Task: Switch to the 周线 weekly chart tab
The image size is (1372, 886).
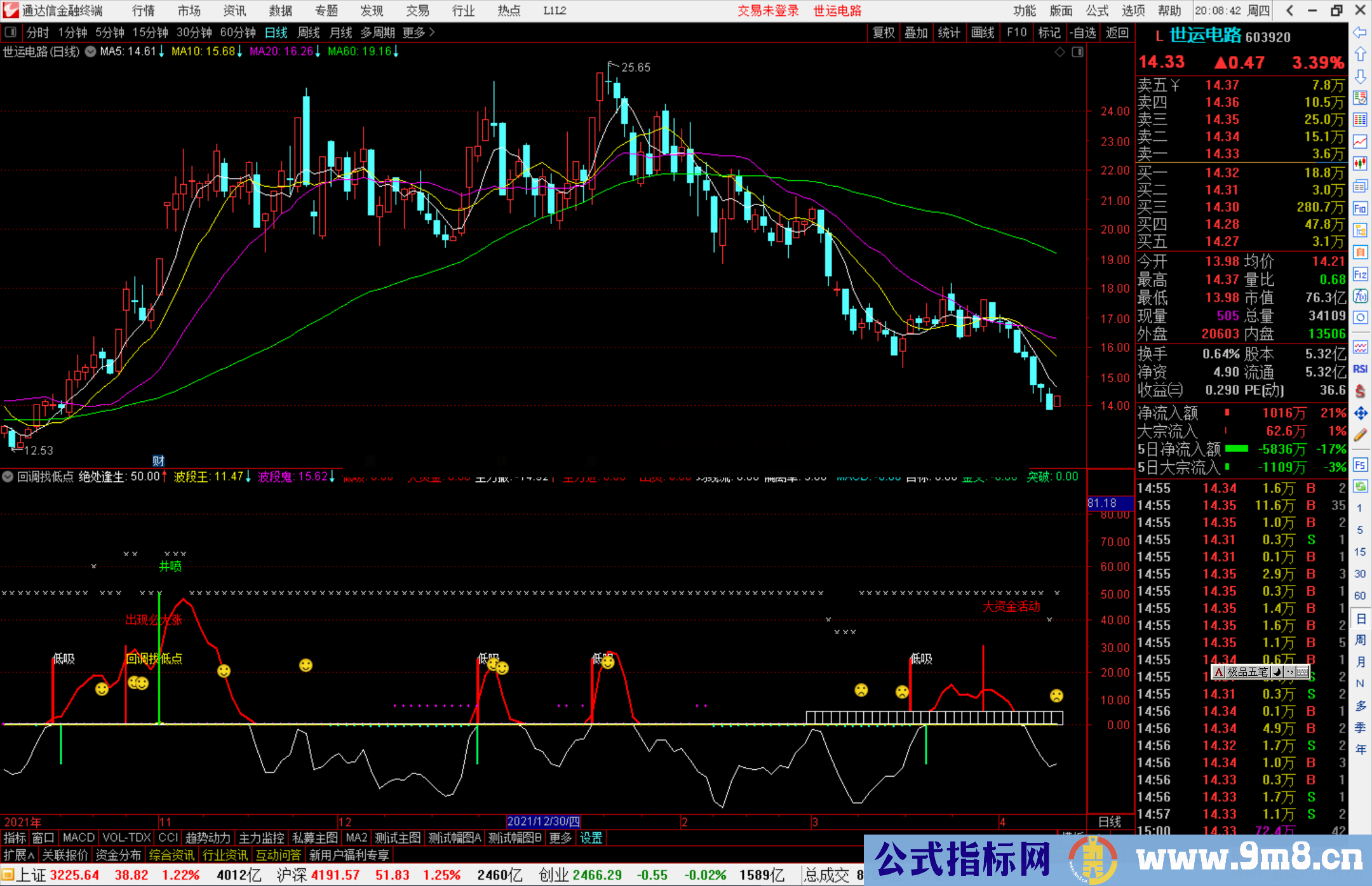Action: [308, 32]
